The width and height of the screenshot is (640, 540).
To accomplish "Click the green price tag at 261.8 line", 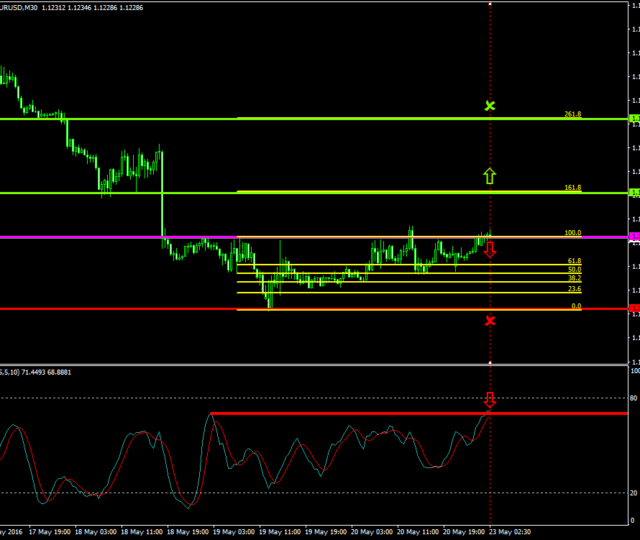I will 634,119.
